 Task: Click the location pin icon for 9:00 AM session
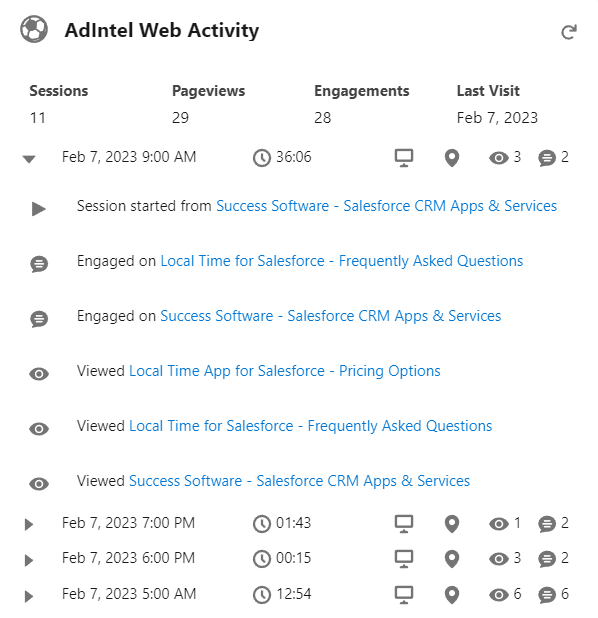click(452, 158)
